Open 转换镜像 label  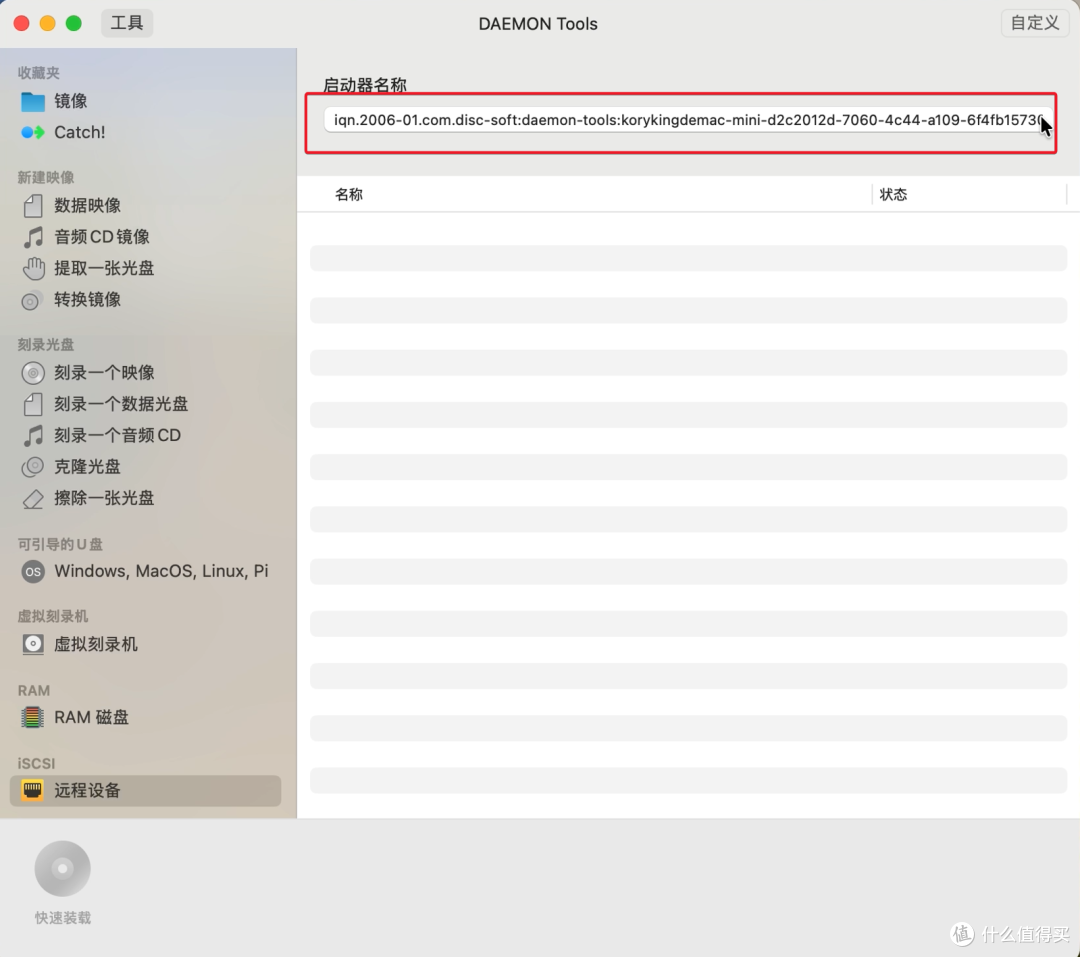click(x=87, y=300)
